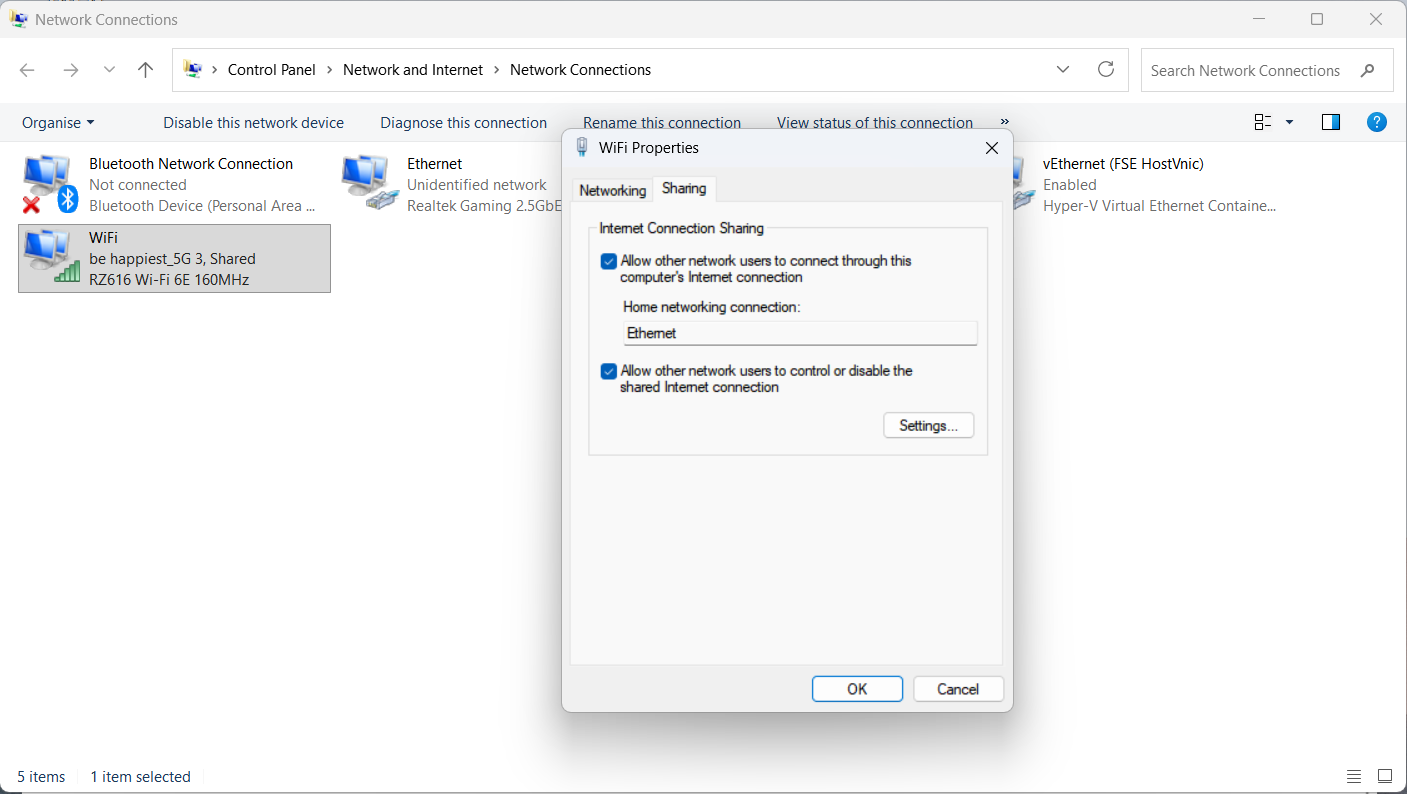Screen dimensions: 1407x794
Task: Toggle the preview pane icon
Action: tap(1331, 121)
